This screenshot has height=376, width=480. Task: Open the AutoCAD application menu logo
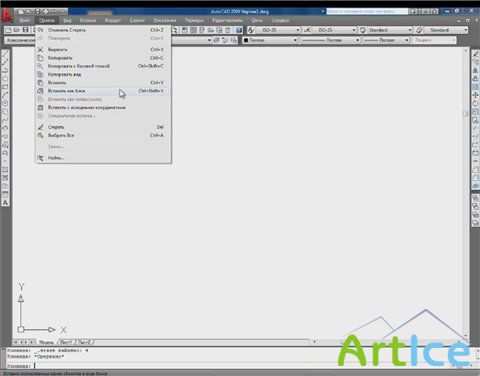(7, 15)
